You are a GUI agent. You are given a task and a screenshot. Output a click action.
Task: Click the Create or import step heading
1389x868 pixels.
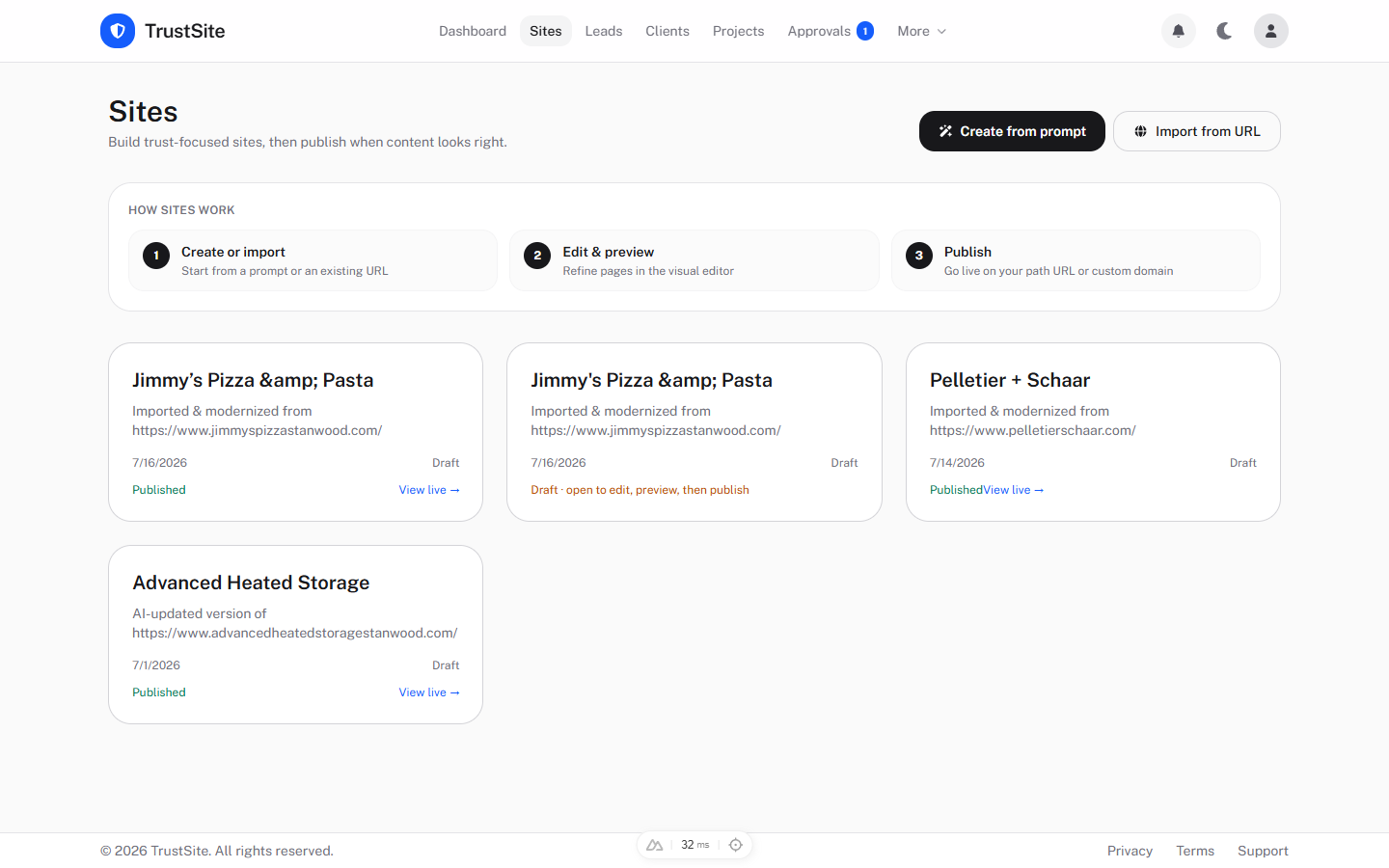coord(233,252)
